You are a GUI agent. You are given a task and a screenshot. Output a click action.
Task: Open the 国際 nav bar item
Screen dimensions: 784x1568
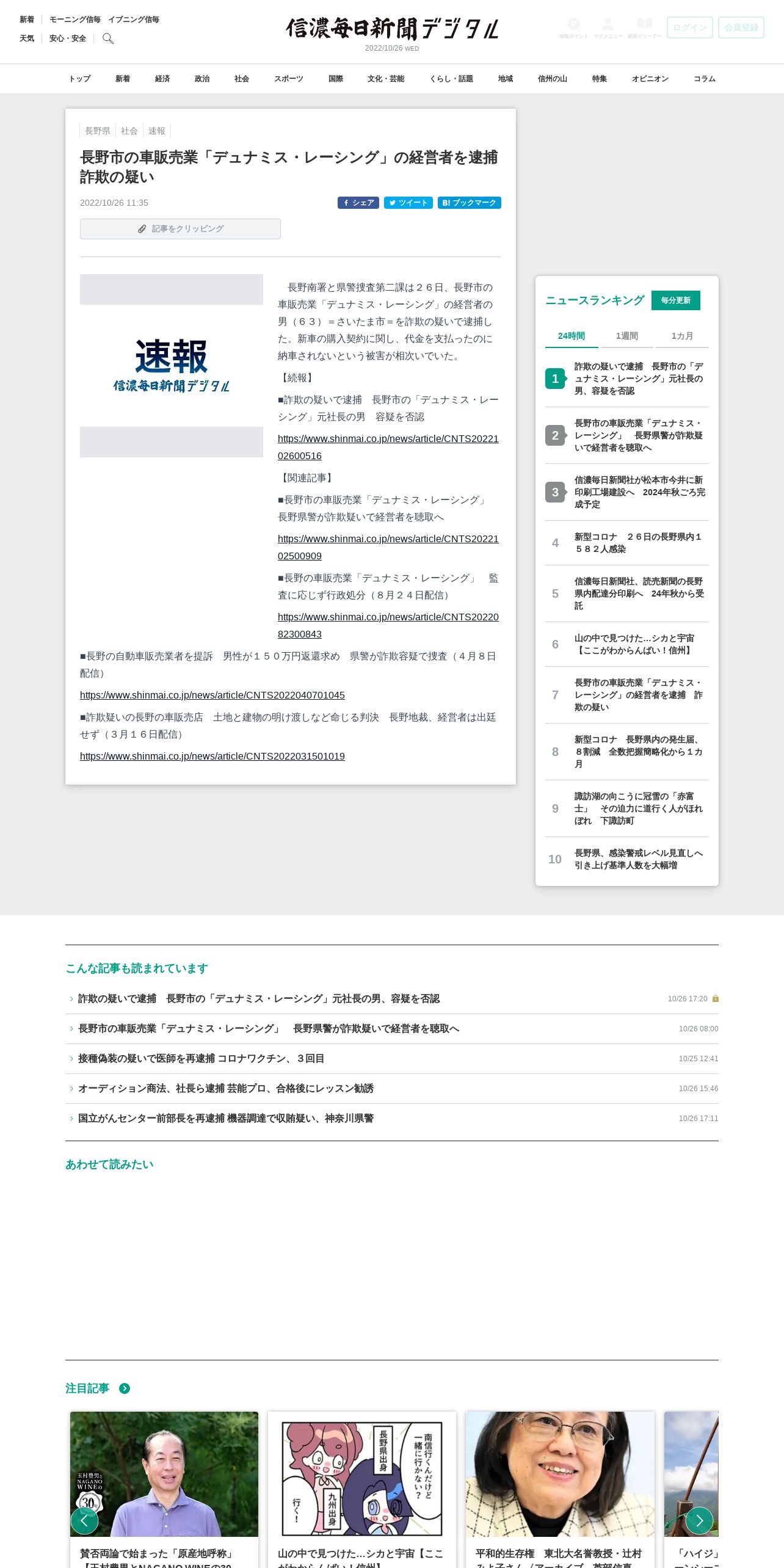[x=336, y=79]
